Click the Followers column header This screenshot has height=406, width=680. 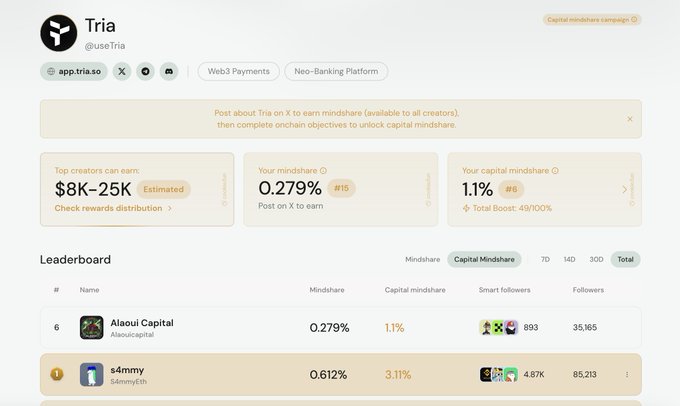[588, 290]
